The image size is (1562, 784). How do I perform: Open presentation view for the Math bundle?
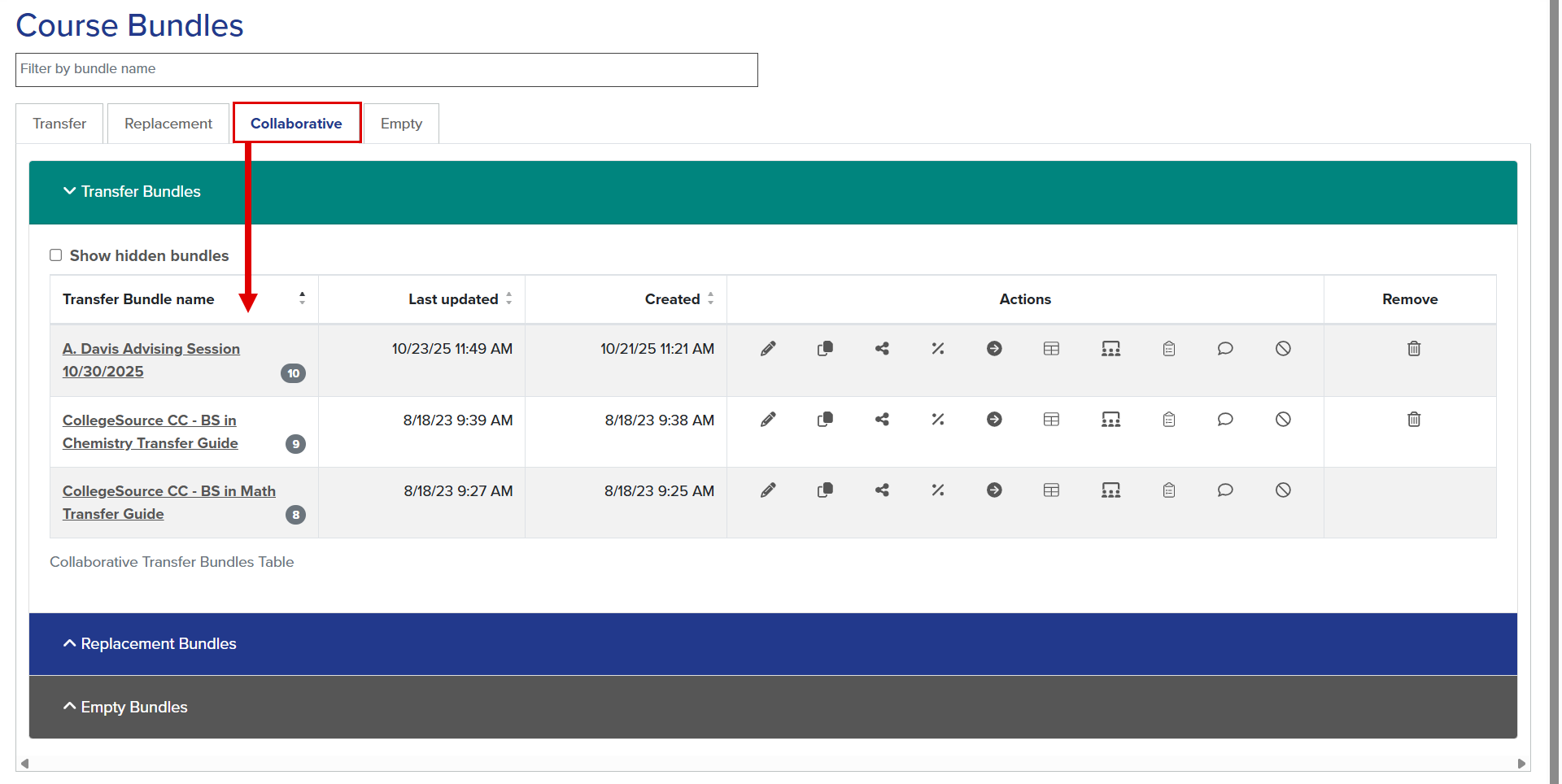(x=1110, y=490)
